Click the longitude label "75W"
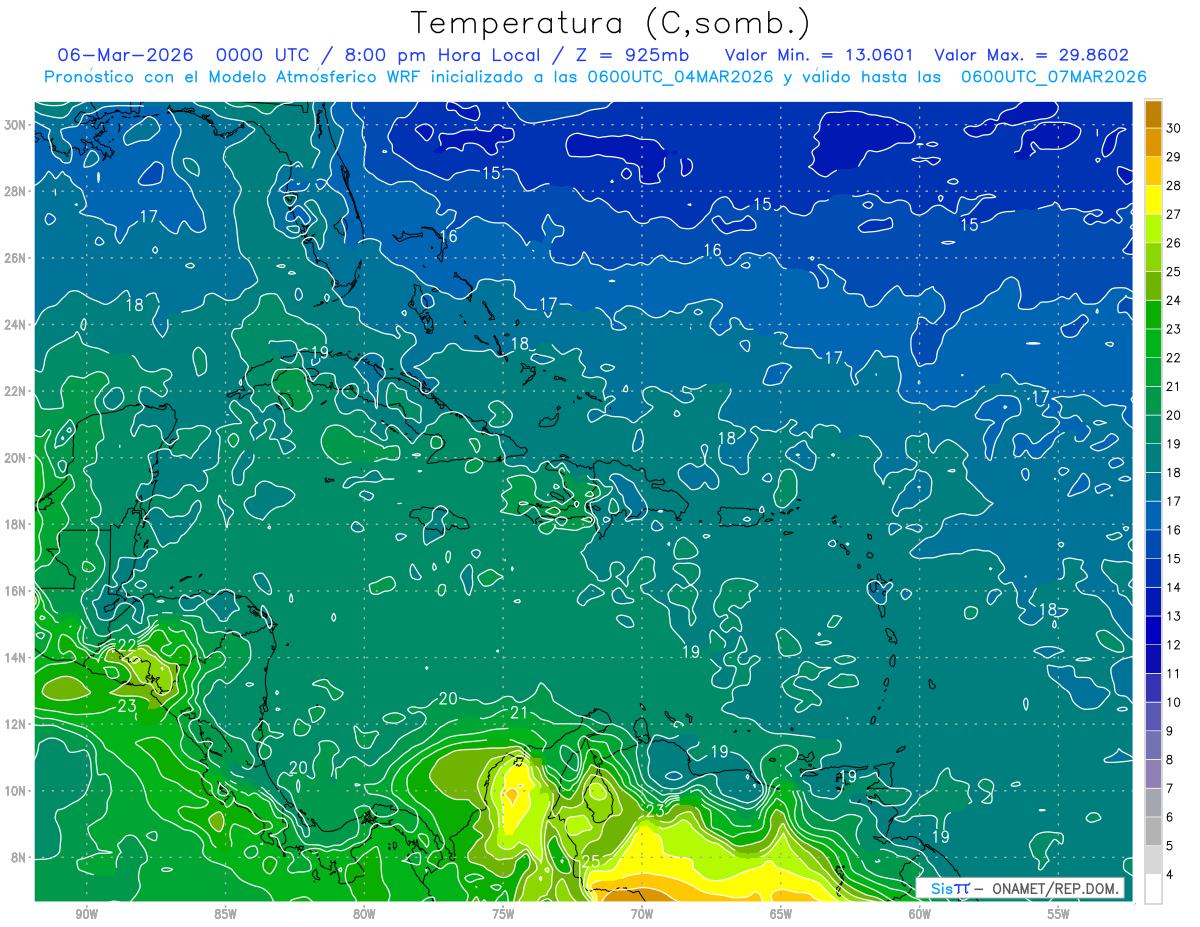Screen dimensions: 1200x927 503,914
